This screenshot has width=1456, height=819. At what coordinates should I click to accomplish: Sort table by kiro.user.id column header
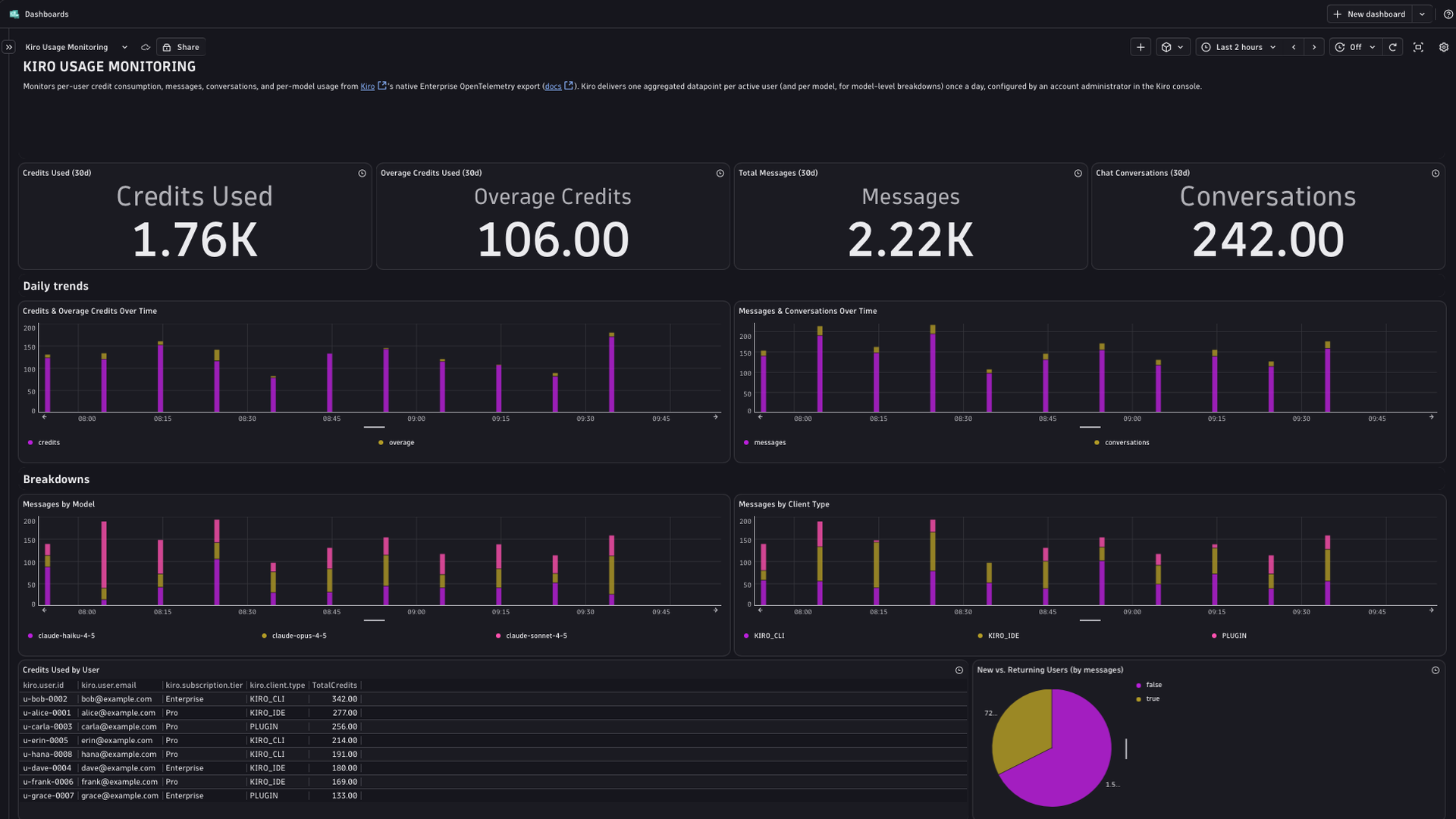point(43,686)
